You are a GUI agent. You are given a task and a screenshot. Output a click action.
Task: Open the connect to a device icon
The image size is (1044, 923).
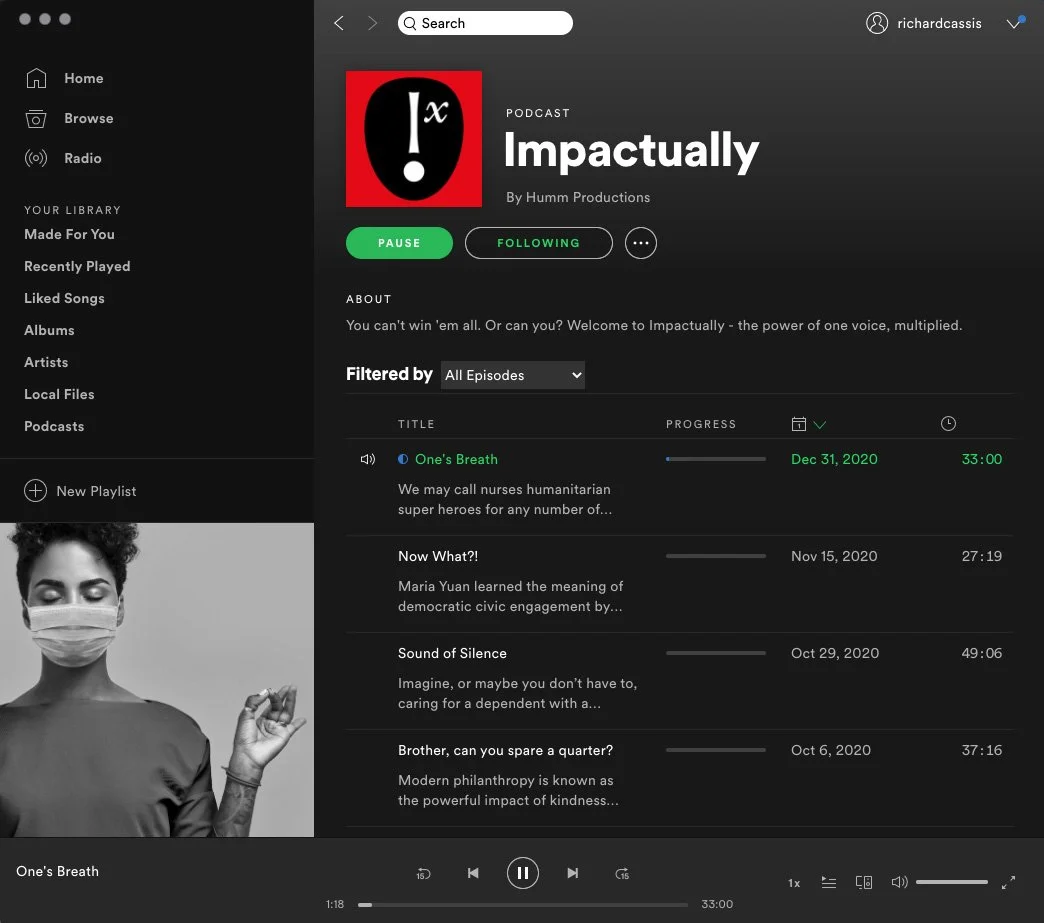(x=864, y=882)
